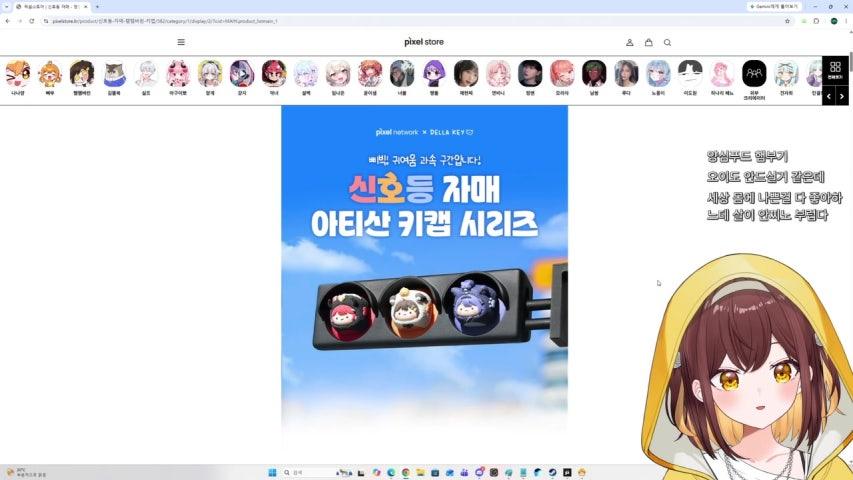Select the 남봉 green-haired creator avatar
This screenshot has width=853, height=480.
click(x=594, y=73)
